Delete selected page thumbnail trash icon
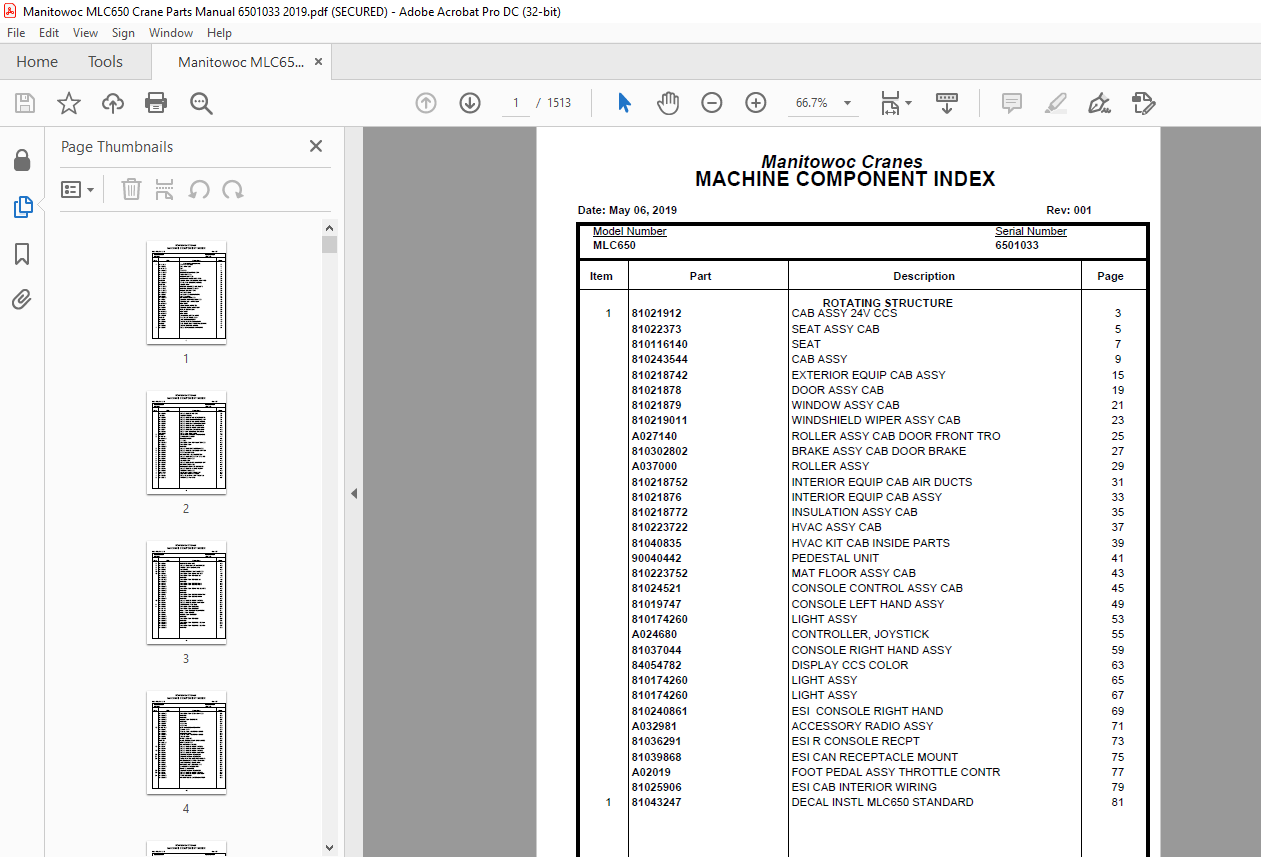 pyautogui.click(x=131, y=189)
